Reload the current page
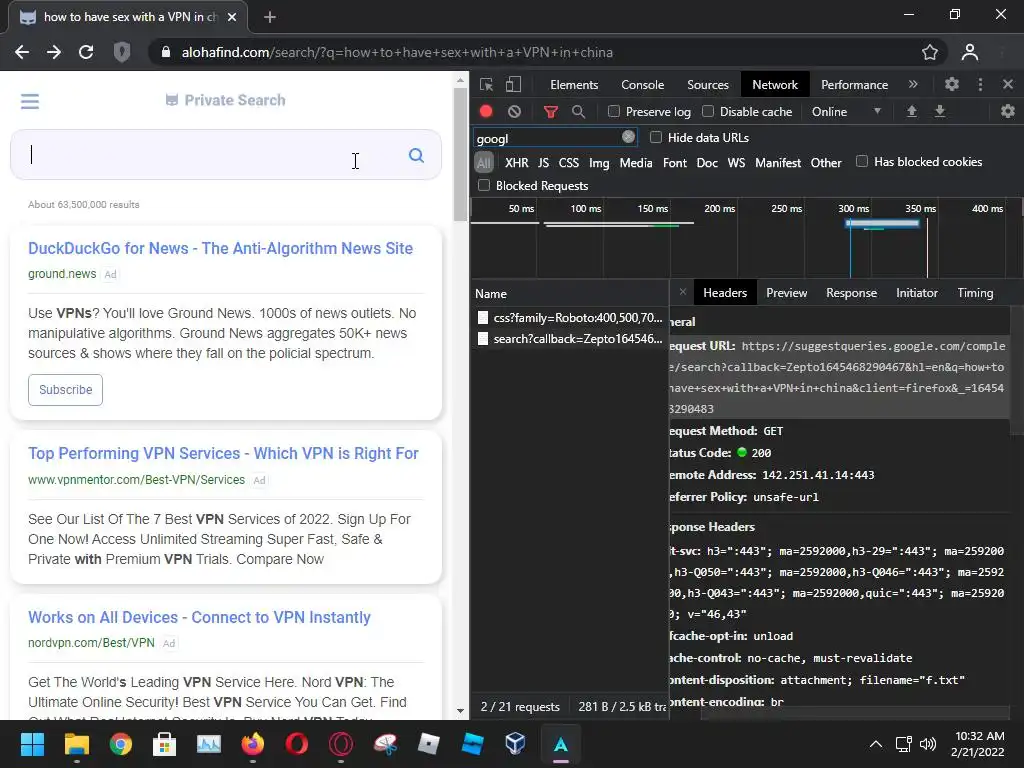This screenshot has height=768, width=1024. click(86, 52)
